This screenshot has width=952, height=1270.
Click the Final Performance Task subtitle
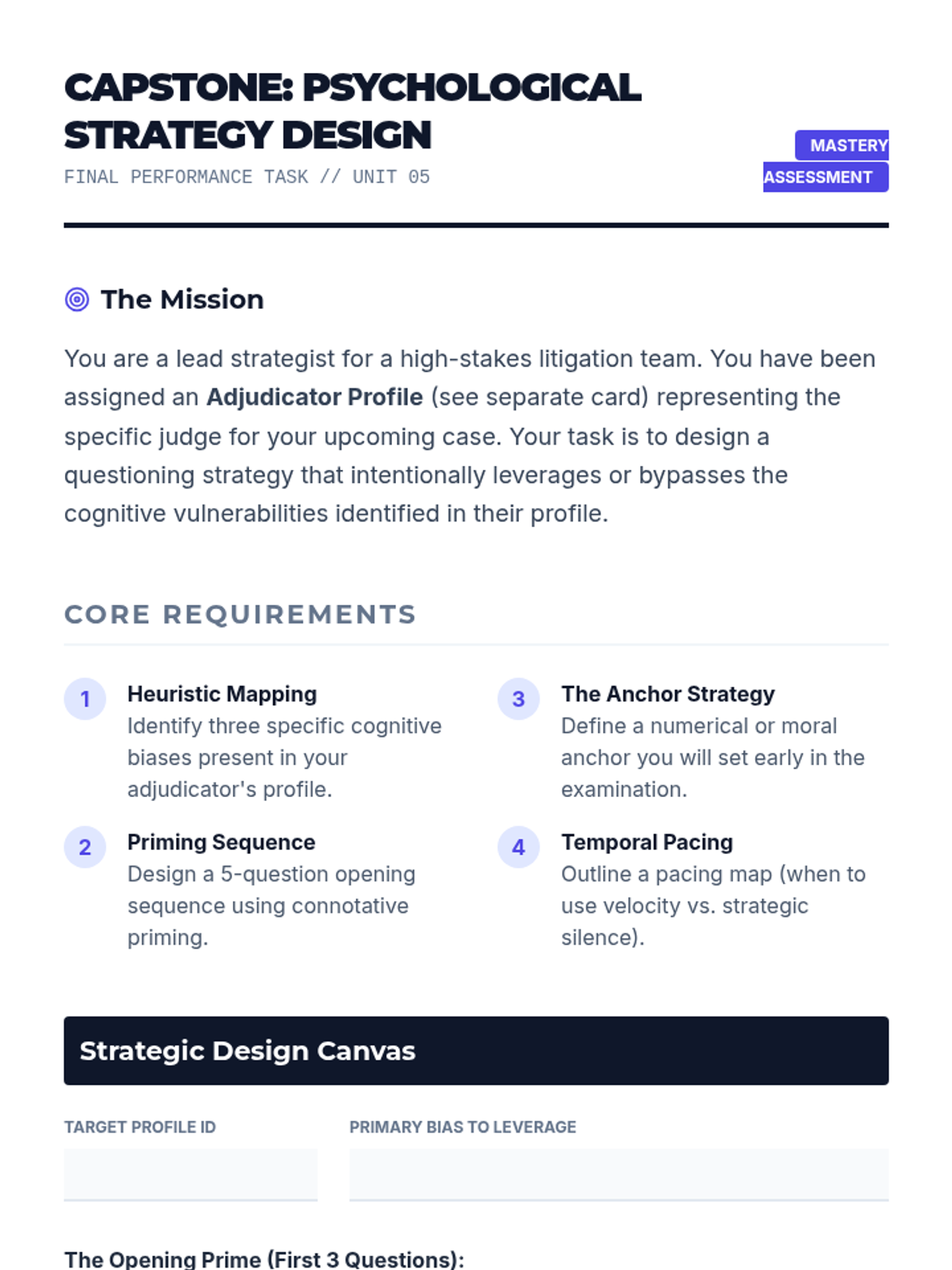click(x=247, y=177)
